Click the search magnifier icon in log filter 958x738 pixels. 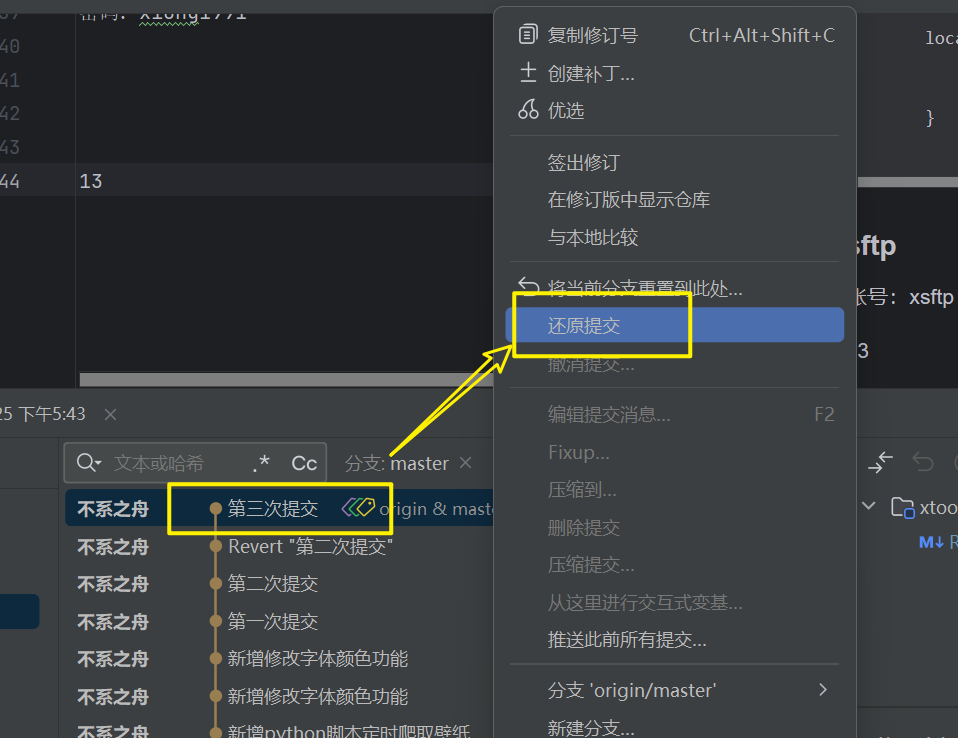tap(88, 463)
